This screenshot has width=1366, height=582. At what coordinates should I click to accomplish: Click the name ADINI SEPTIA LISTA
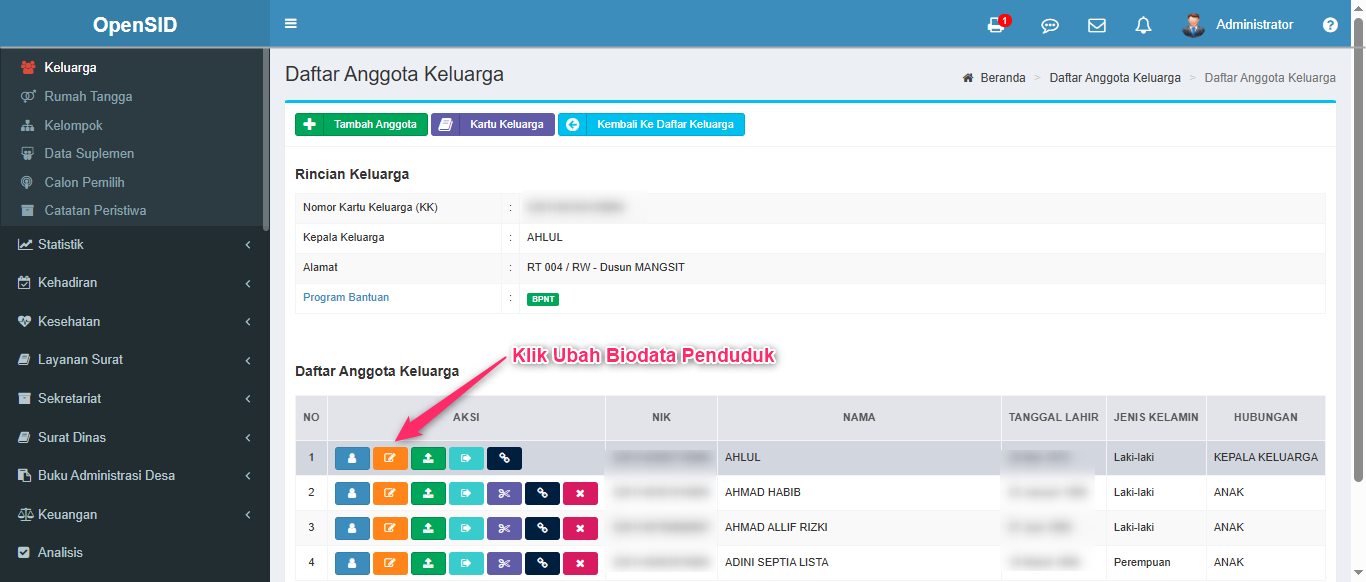click(777, 563)
